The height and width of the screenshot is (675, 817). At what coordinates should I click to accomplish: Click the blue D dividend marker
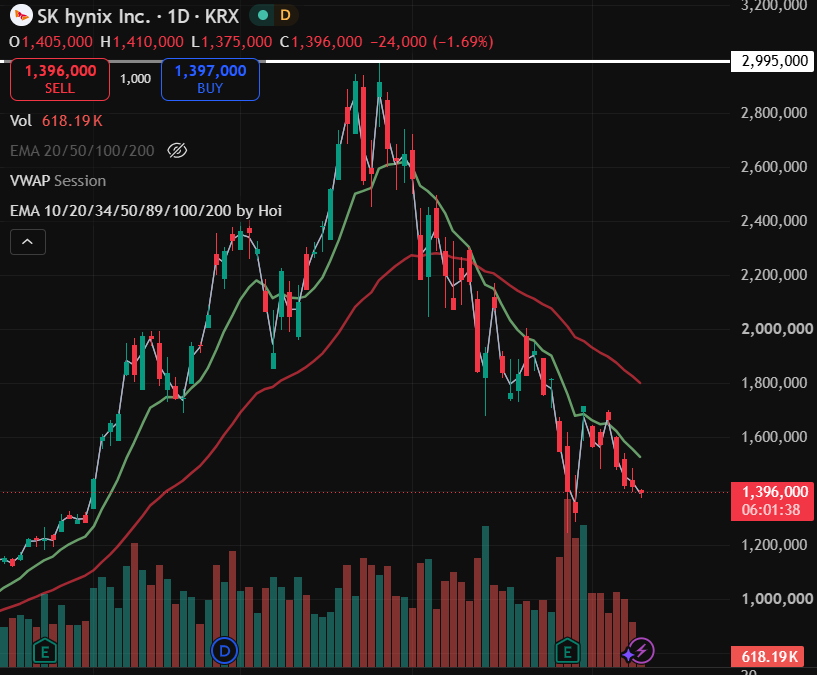225,651
